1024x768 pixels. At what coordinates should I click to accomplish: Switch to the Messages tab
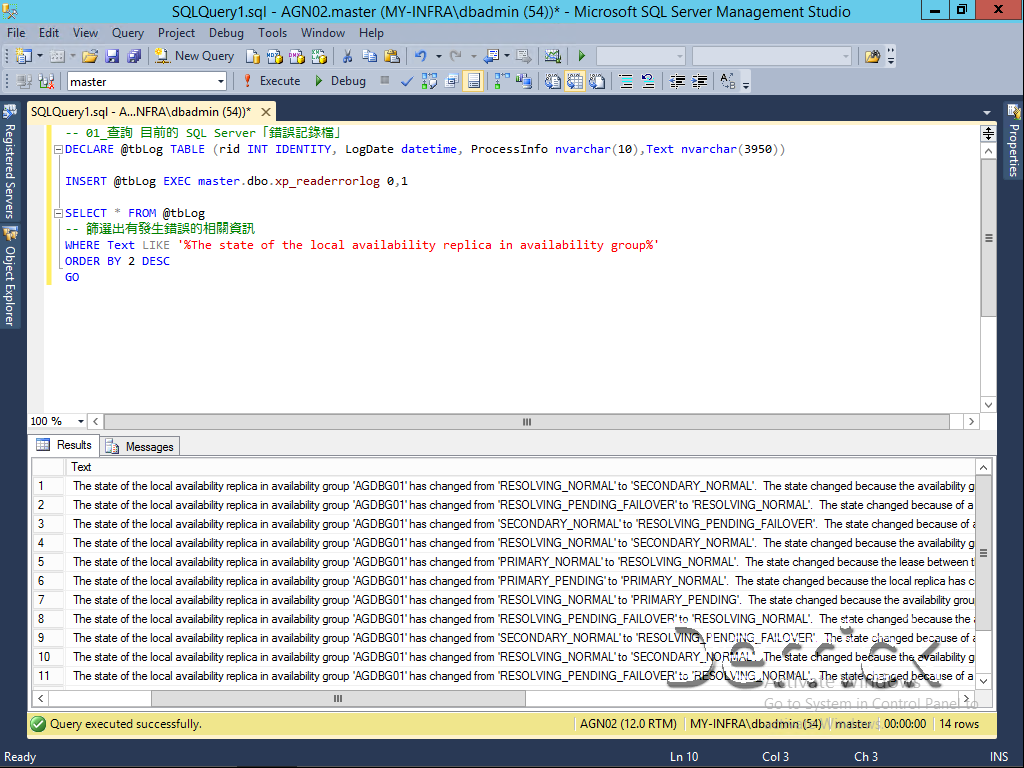point(139,446)
